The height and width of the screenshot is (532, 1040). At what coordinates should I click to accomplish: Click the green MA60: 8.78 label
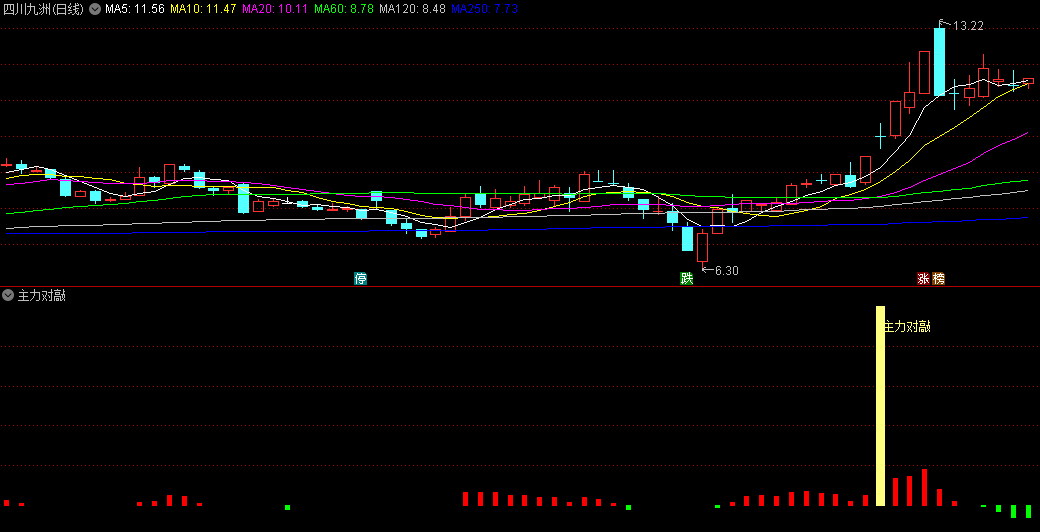[344, 9]
